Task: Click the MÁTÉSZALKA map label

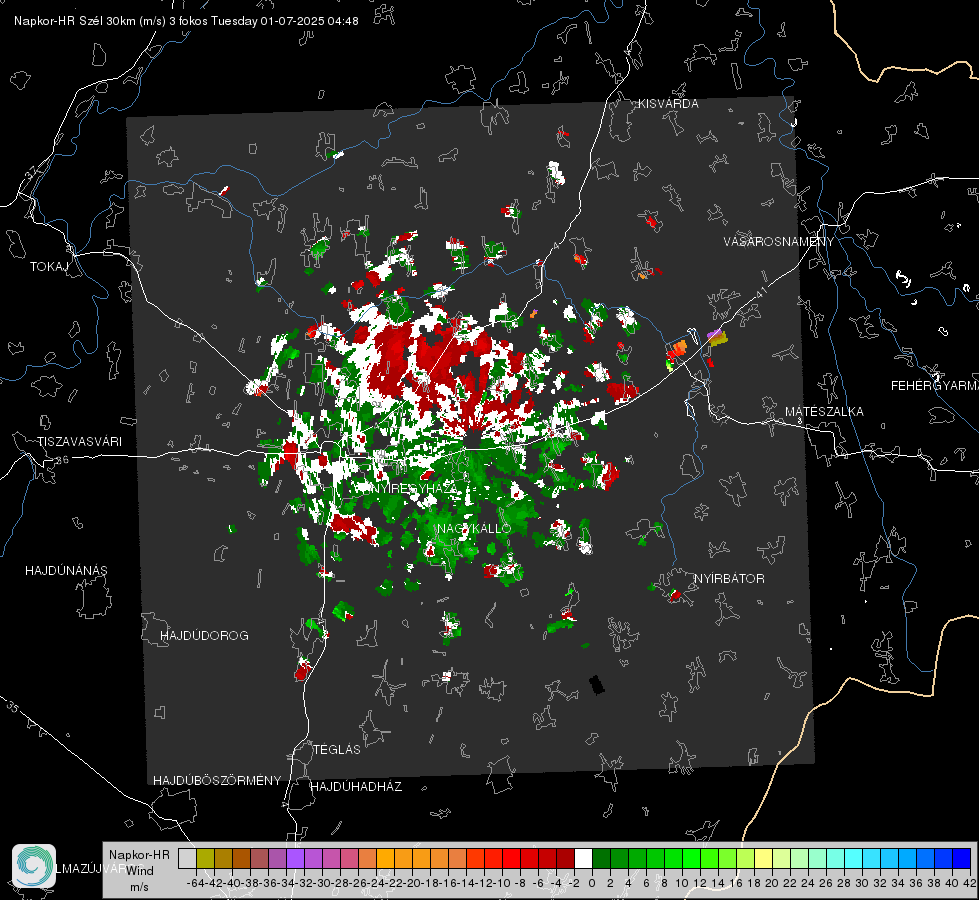Action: coord(824,412)
